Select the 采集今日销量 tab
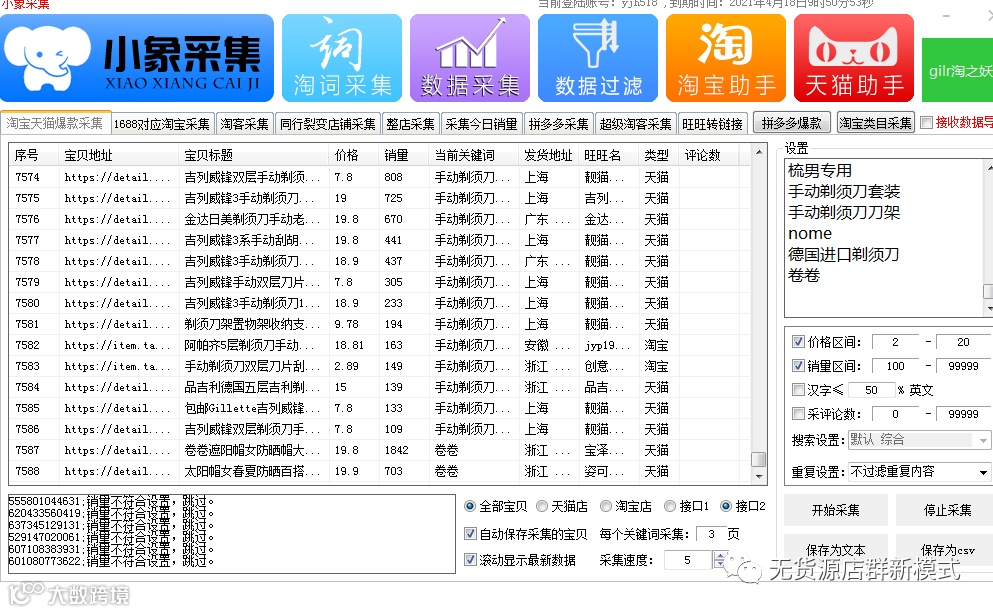993x613 pixels. (x=481, y=124)
